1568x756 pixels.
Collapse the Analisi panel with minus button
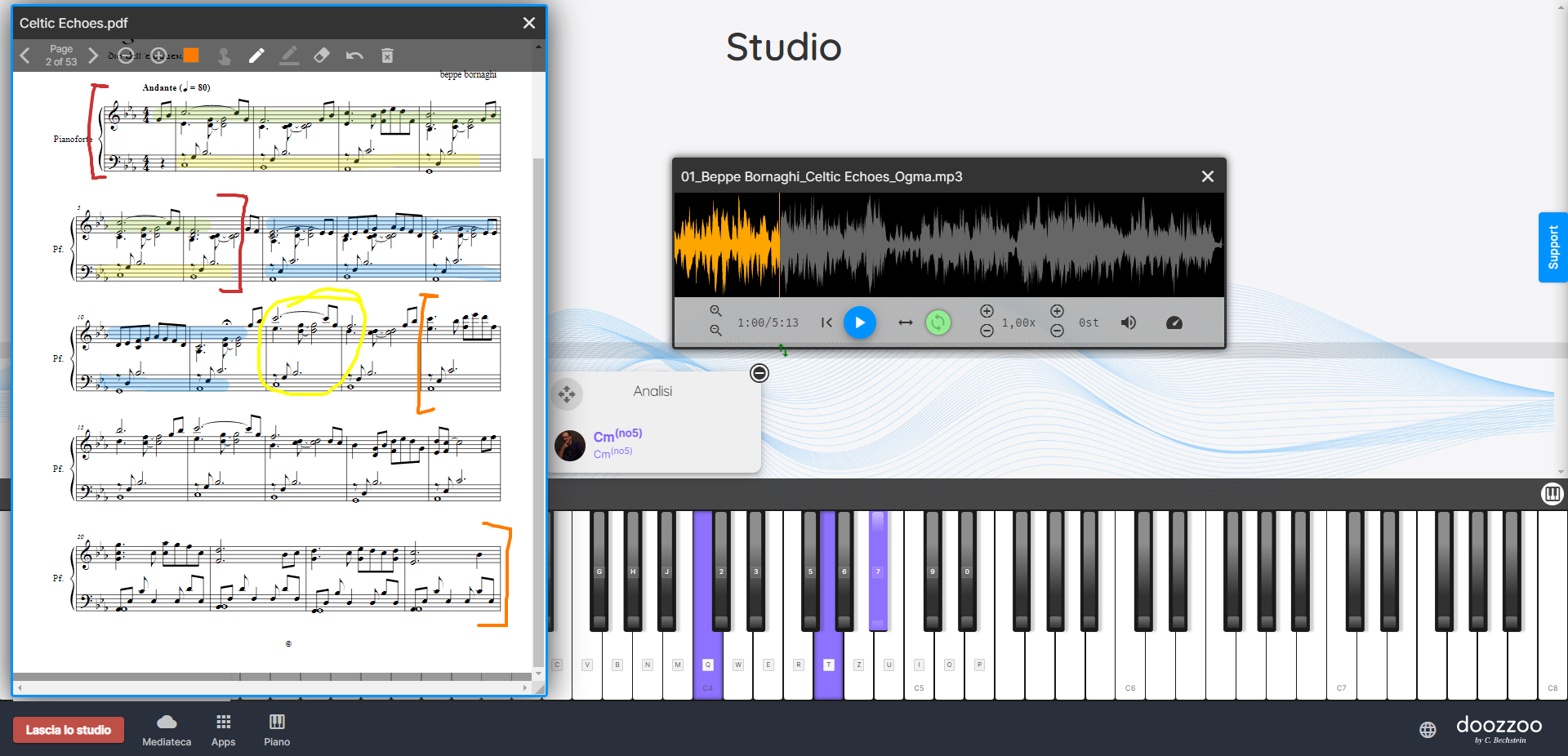coord(759,373)
